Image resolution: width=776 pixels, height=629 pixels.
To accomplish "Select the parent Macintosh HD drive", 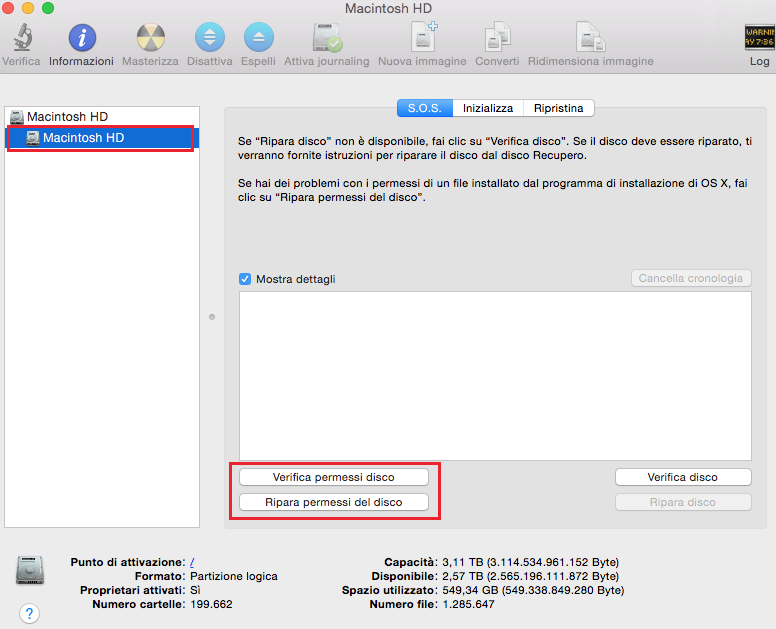I will click(102, 117).
